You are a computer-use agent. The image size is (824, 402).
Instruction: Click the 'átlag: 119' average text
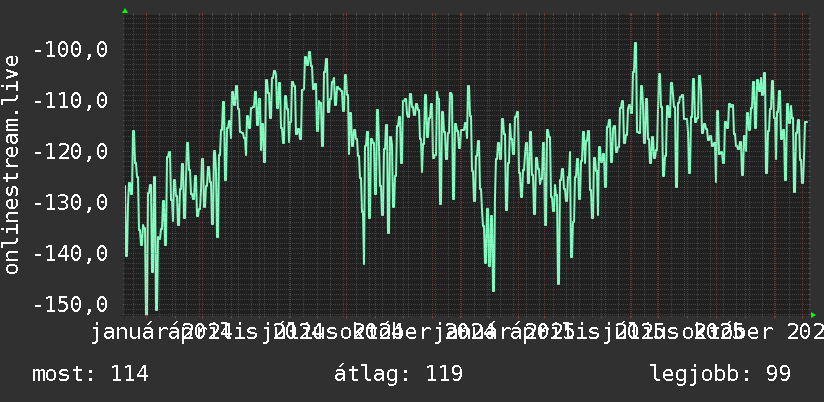tap(398, 374)
